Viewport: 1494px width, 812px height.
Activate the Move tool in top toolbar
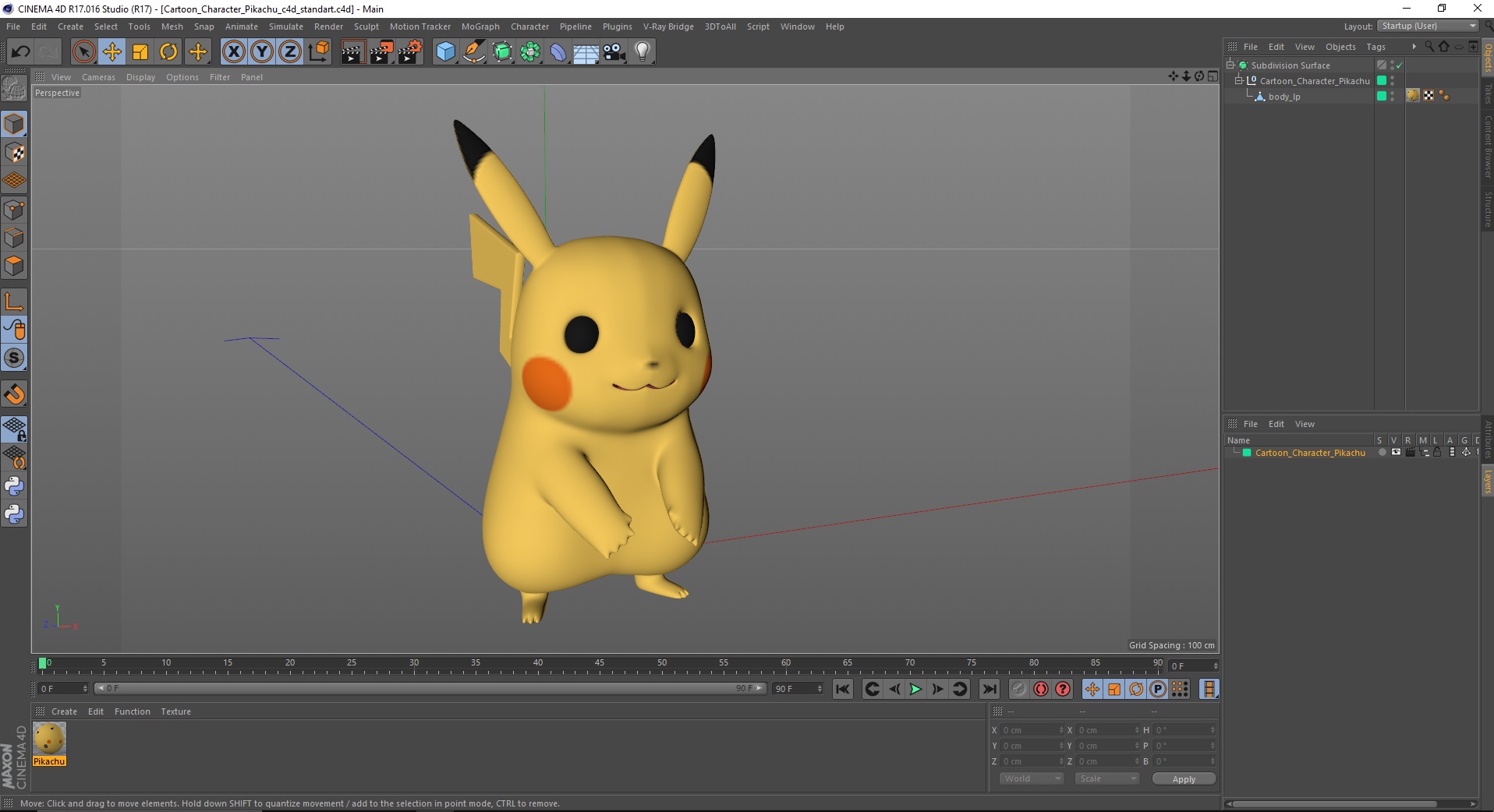click(112, 52)
